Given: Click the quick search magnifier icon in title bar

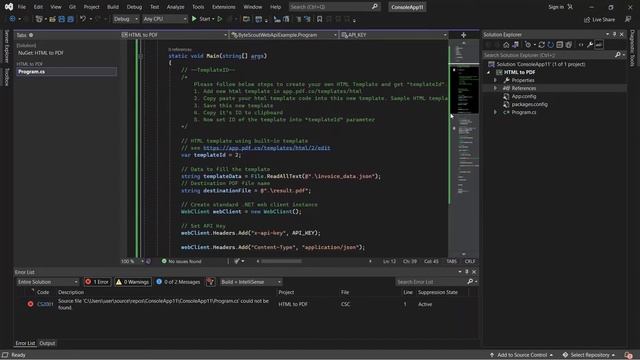Looking at the screenshot, I should pyautogui.click(x=375, y=7).
